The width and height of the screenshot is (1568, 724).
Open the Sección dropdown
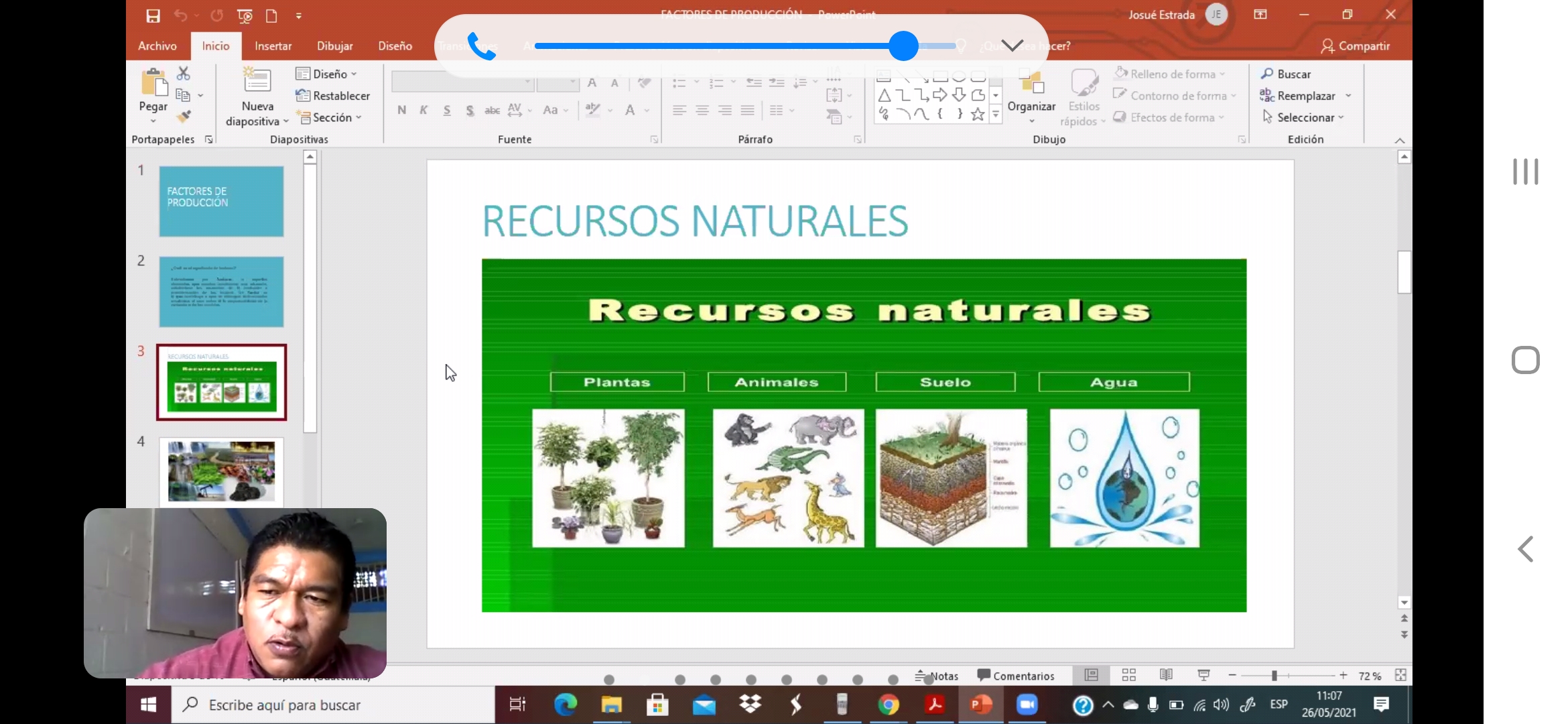329,117
